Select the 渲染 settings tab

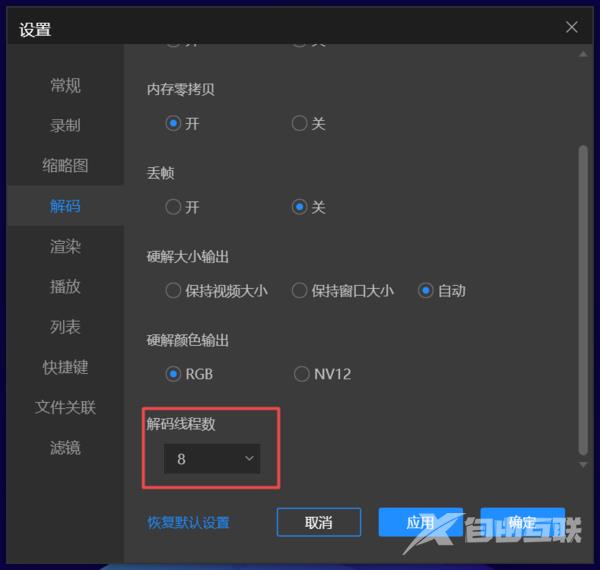point(65,246)
